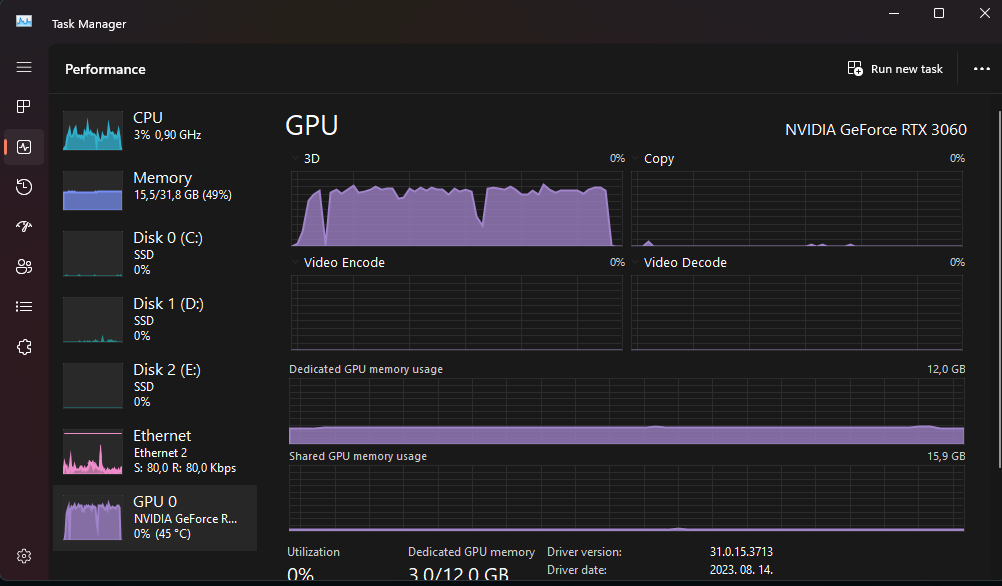
Task: Expand the Video Encode graph dropdown
Action: [295, 263]
